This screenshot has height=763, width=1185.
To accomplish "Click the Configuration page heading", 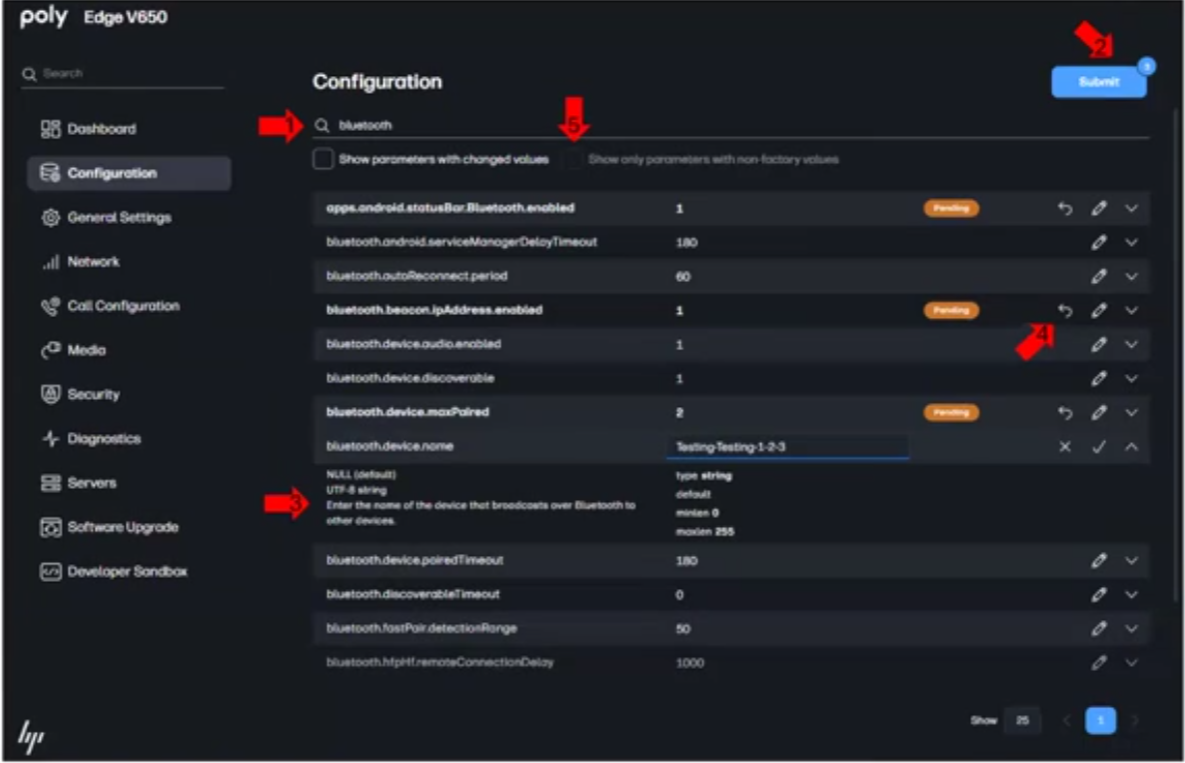I will click(x=377, y=82).
